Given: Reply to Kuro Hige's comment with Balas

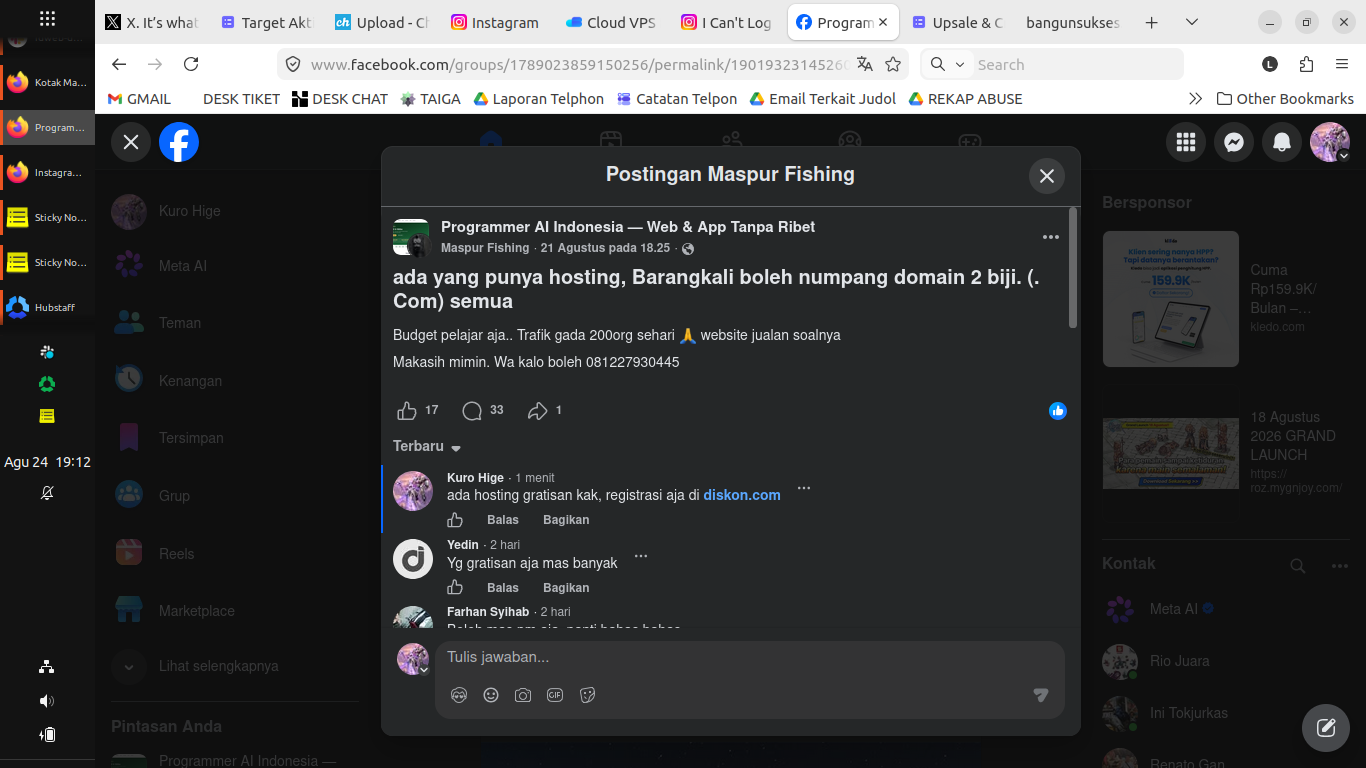Looking at the screenshot, I should point(503,520).
